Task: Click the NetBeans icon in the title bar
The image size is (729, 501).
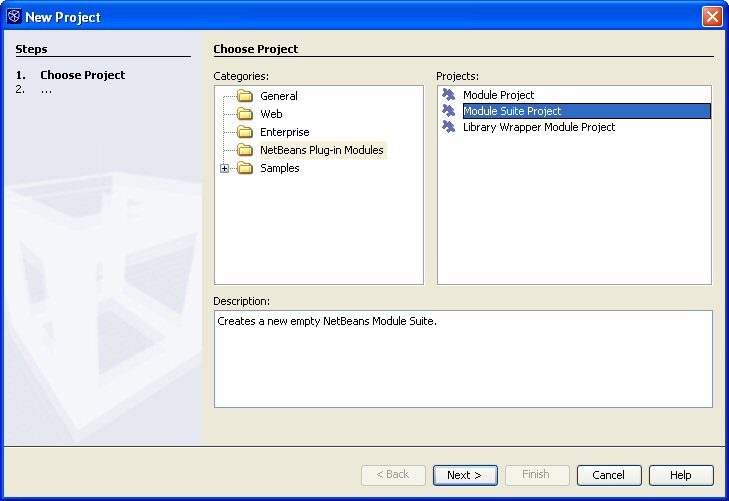Action: 14,16
